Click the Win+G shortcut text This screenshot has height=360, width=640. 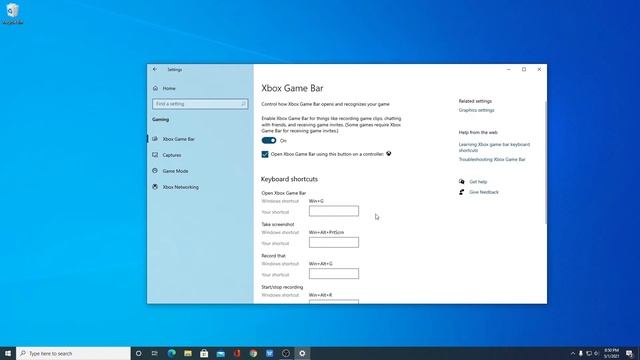(316, 201)
